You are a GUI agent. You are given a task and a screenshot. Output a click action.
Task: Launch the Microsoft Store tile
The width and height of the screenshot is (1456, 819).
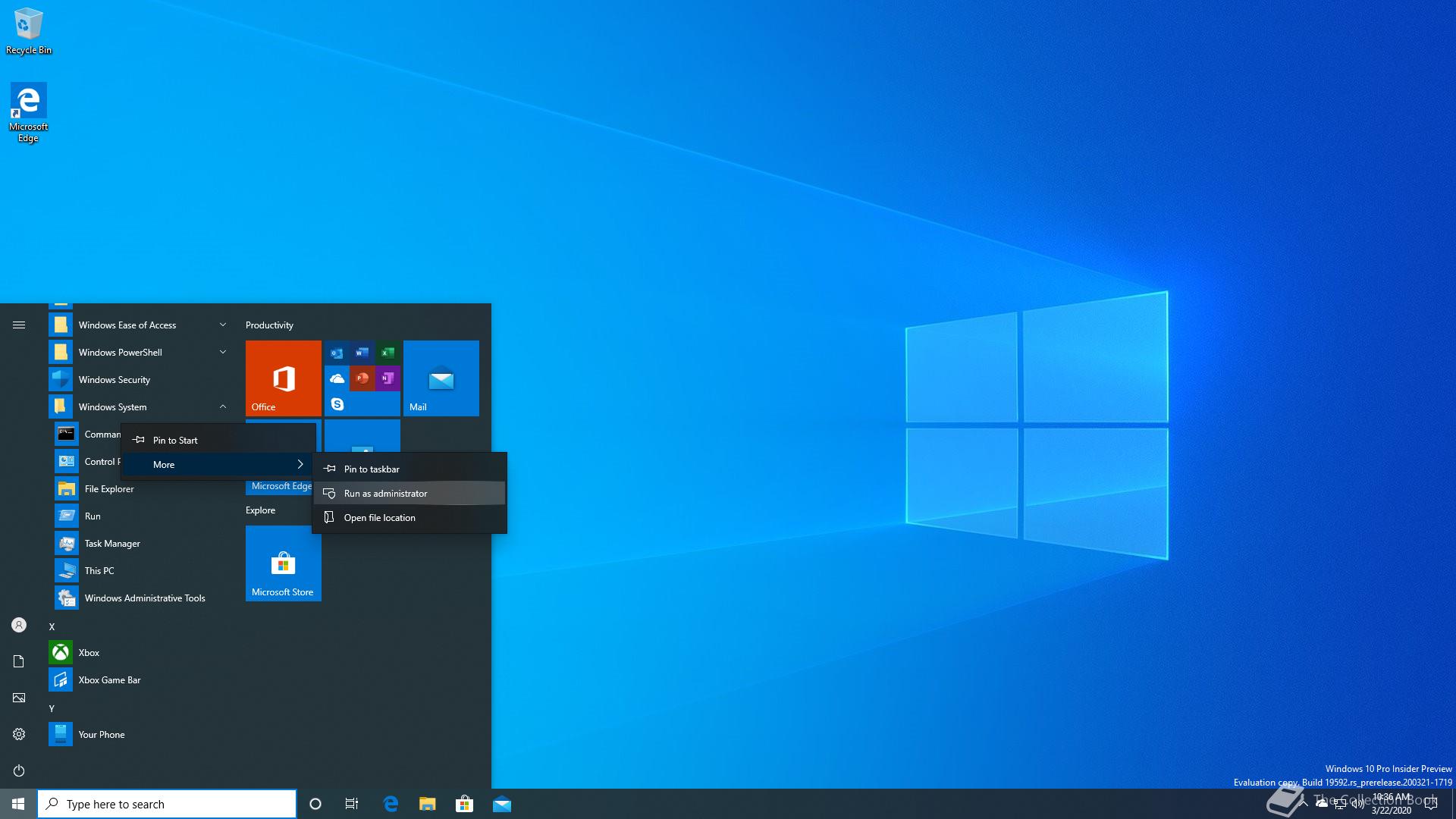pos(283,563)
